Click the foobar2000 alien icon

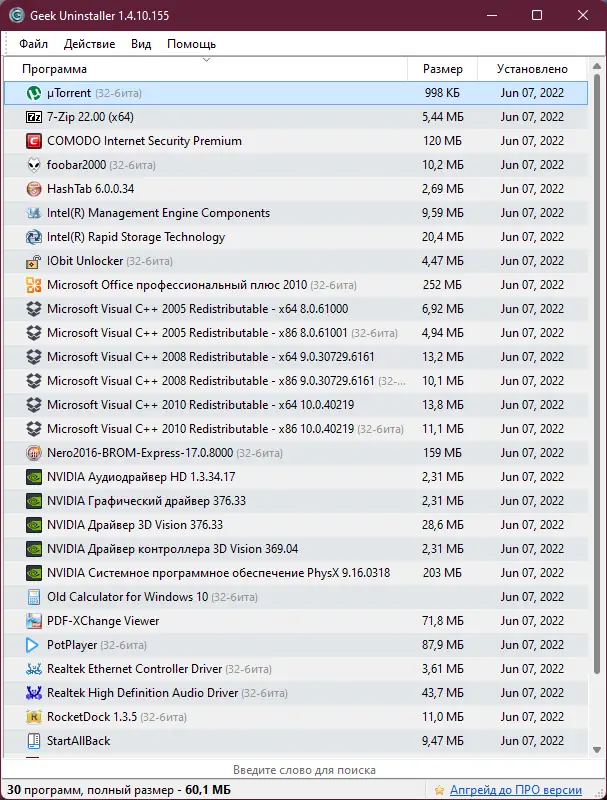tap(34, 165)
